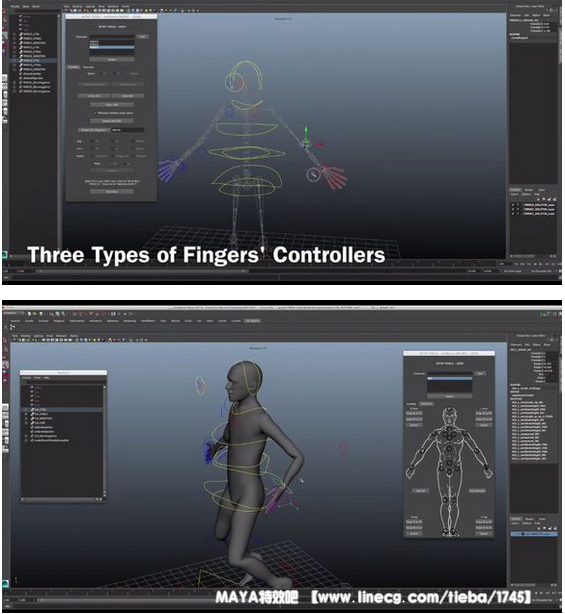This screenshot has width=565, height=614.
Task: Click create empty layer icon in lower layer editor
Action: click(549, 528)
